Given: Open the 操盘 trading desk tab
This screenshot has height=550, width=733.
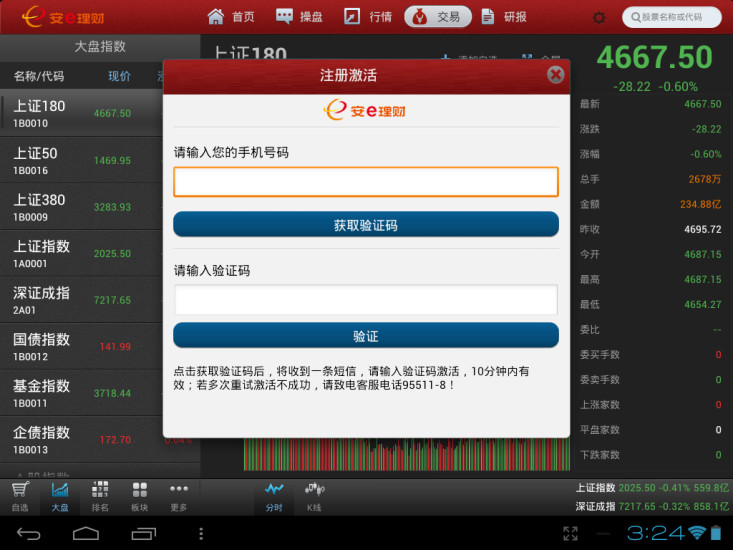Looking at the screenshot, I should click(299, 17).
